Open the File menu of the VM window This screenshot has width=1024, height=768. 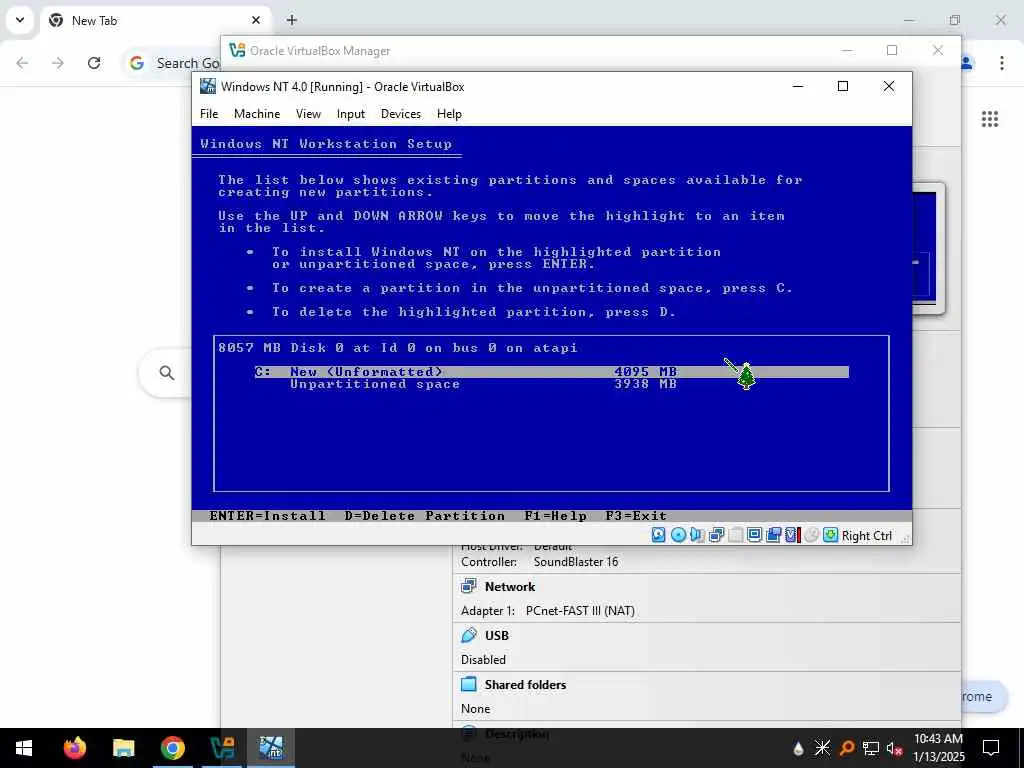pyautogui.click(x=209, y=114)
